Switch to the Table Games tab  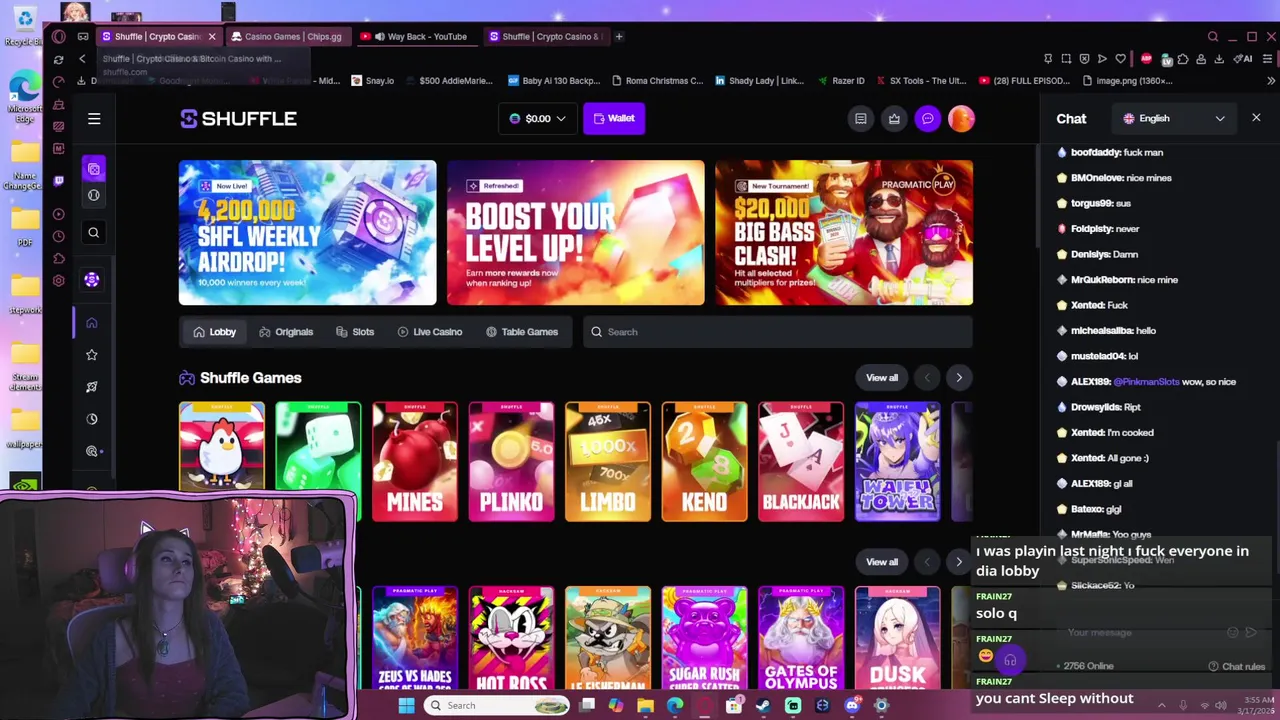pos(522,332)
